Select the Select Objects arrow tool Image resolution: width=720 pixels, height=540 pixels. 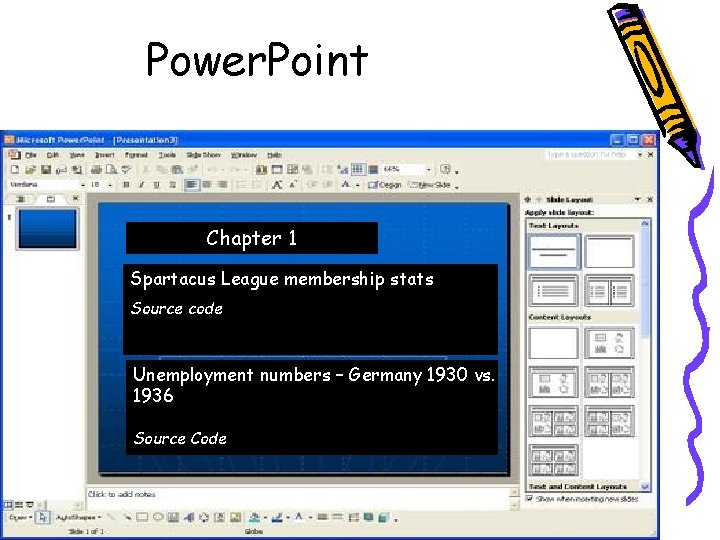coord(43,518)
